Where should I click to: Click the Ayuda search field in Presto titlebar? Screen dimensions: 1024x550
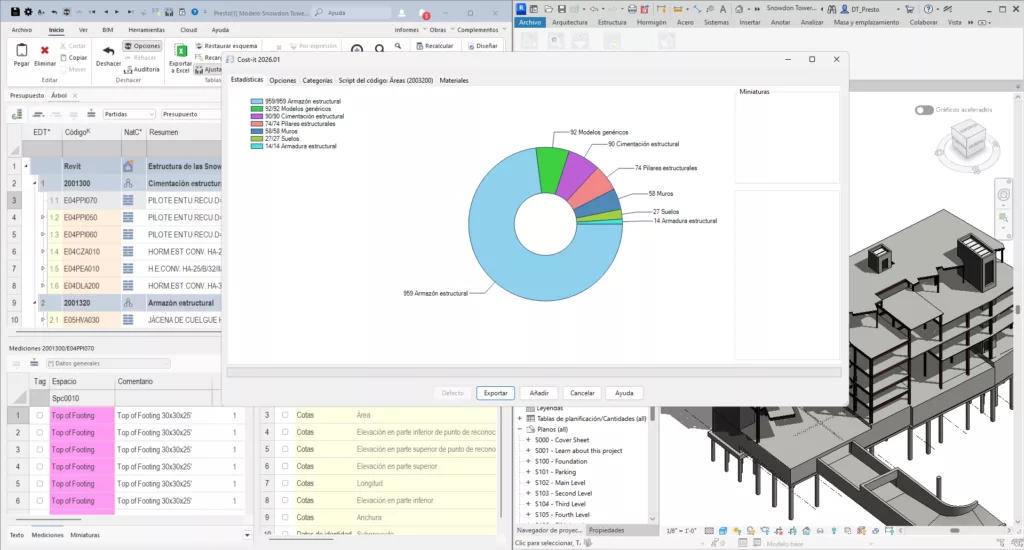pos(353,12)
